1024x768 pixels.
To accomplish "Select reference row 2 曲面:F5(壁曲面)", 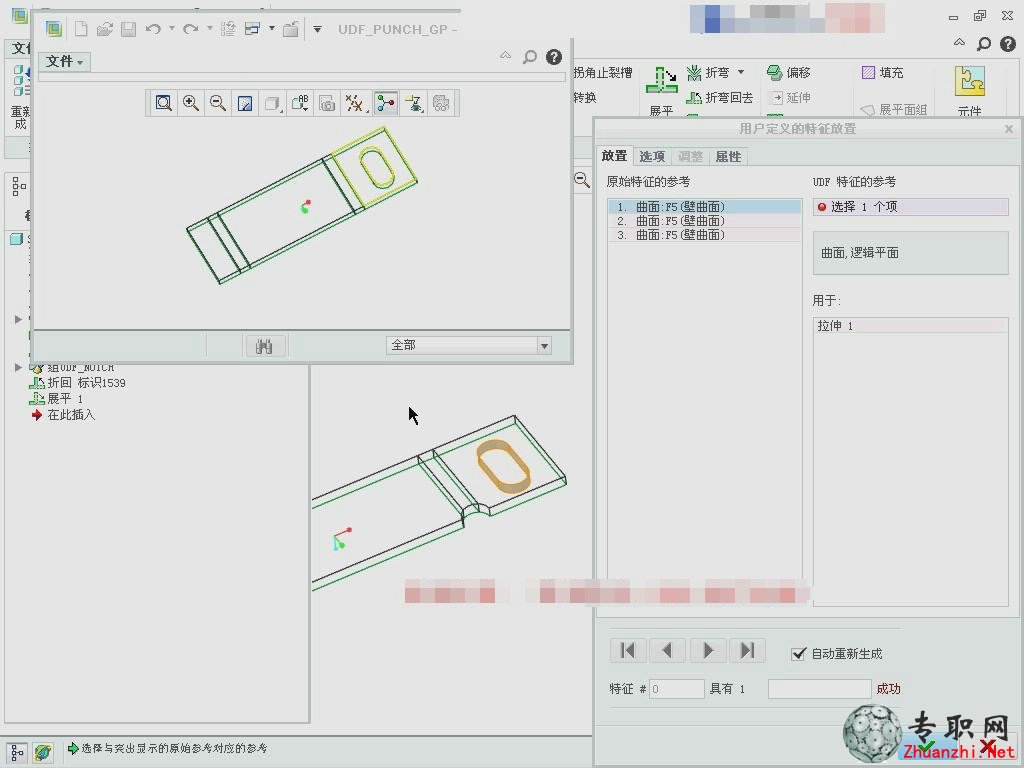I will (x=705, y=221).
